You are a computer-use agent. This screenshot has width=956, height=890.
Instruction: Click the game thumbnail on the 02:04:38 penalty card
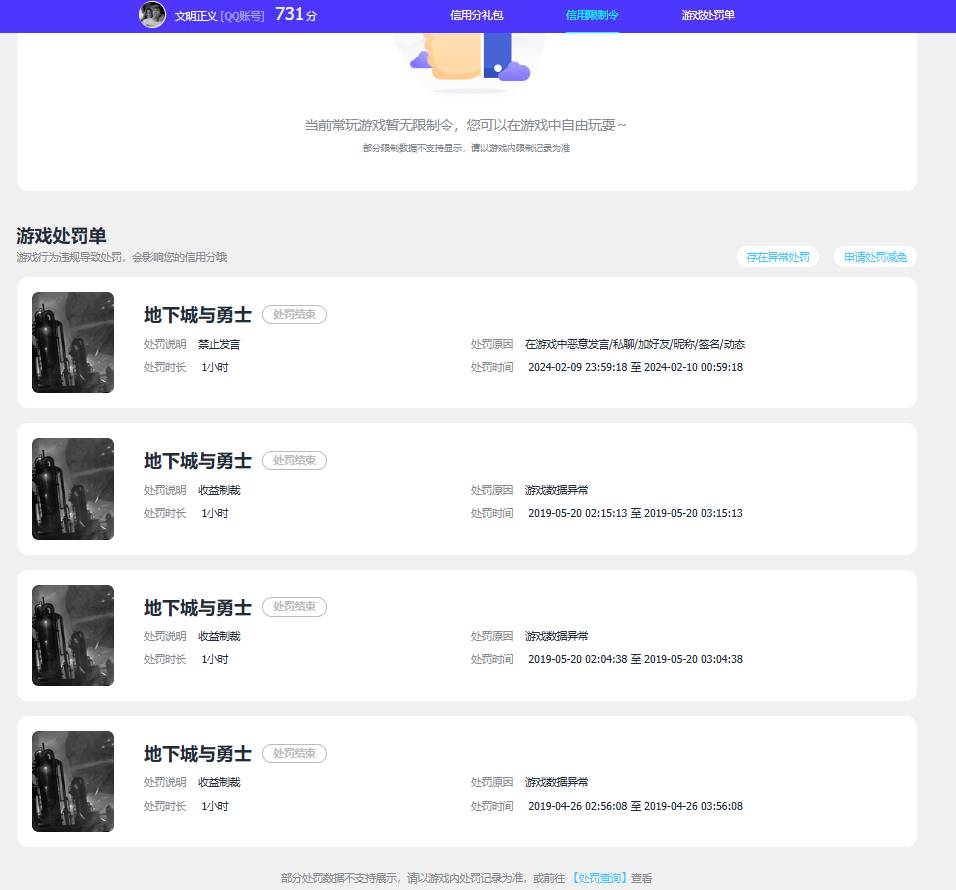click(x=73, y=635)
